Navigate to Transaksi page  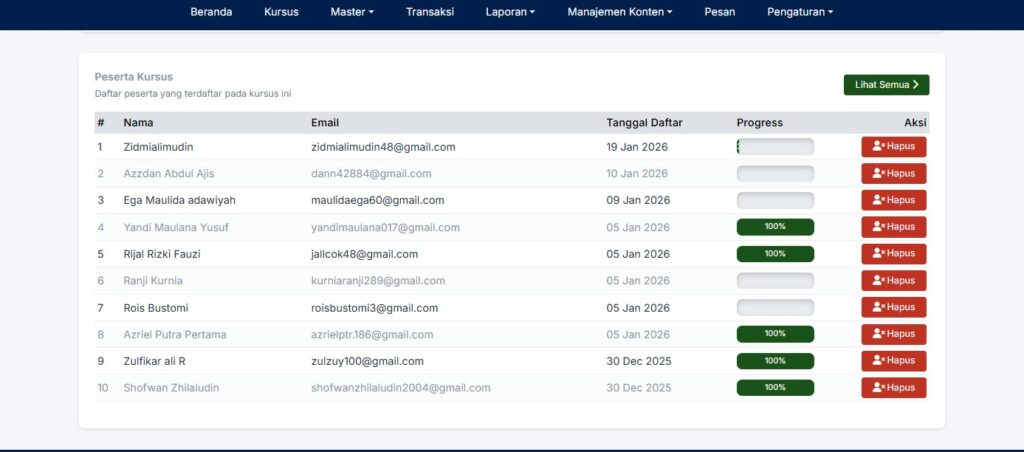(430, 12)
